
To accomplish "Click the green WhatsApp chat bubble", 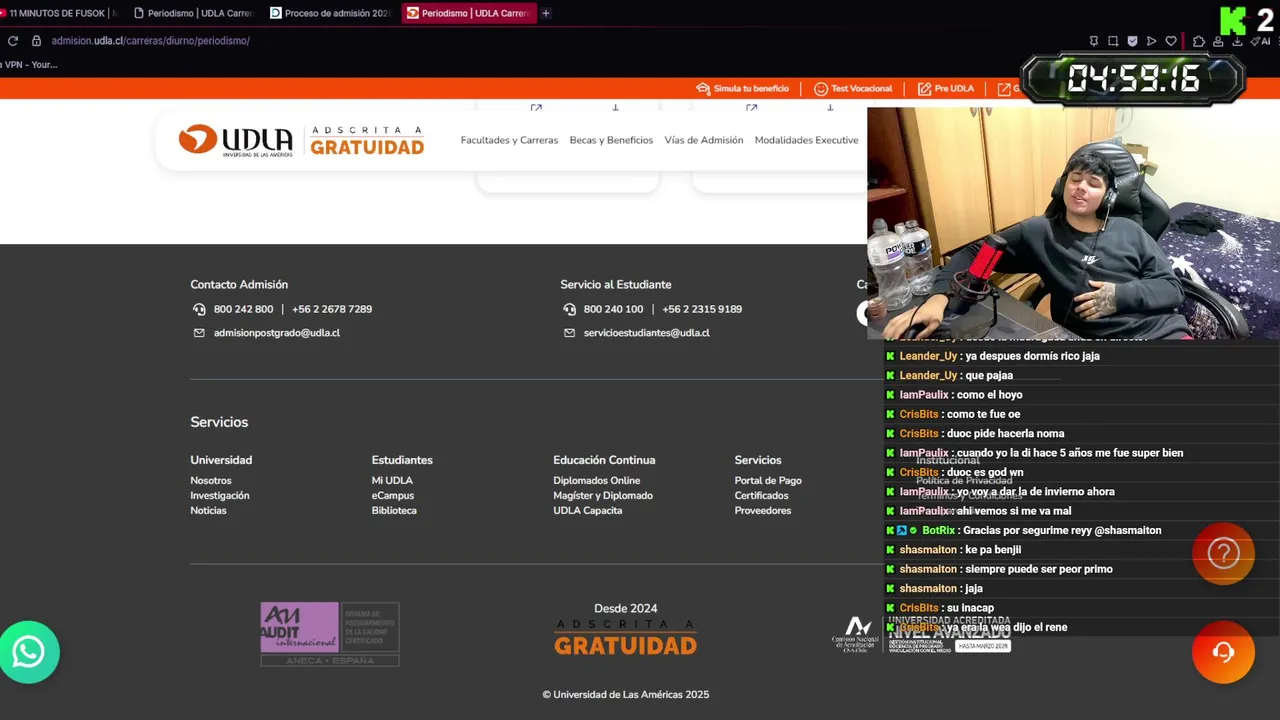I will [x=29, y=652].
